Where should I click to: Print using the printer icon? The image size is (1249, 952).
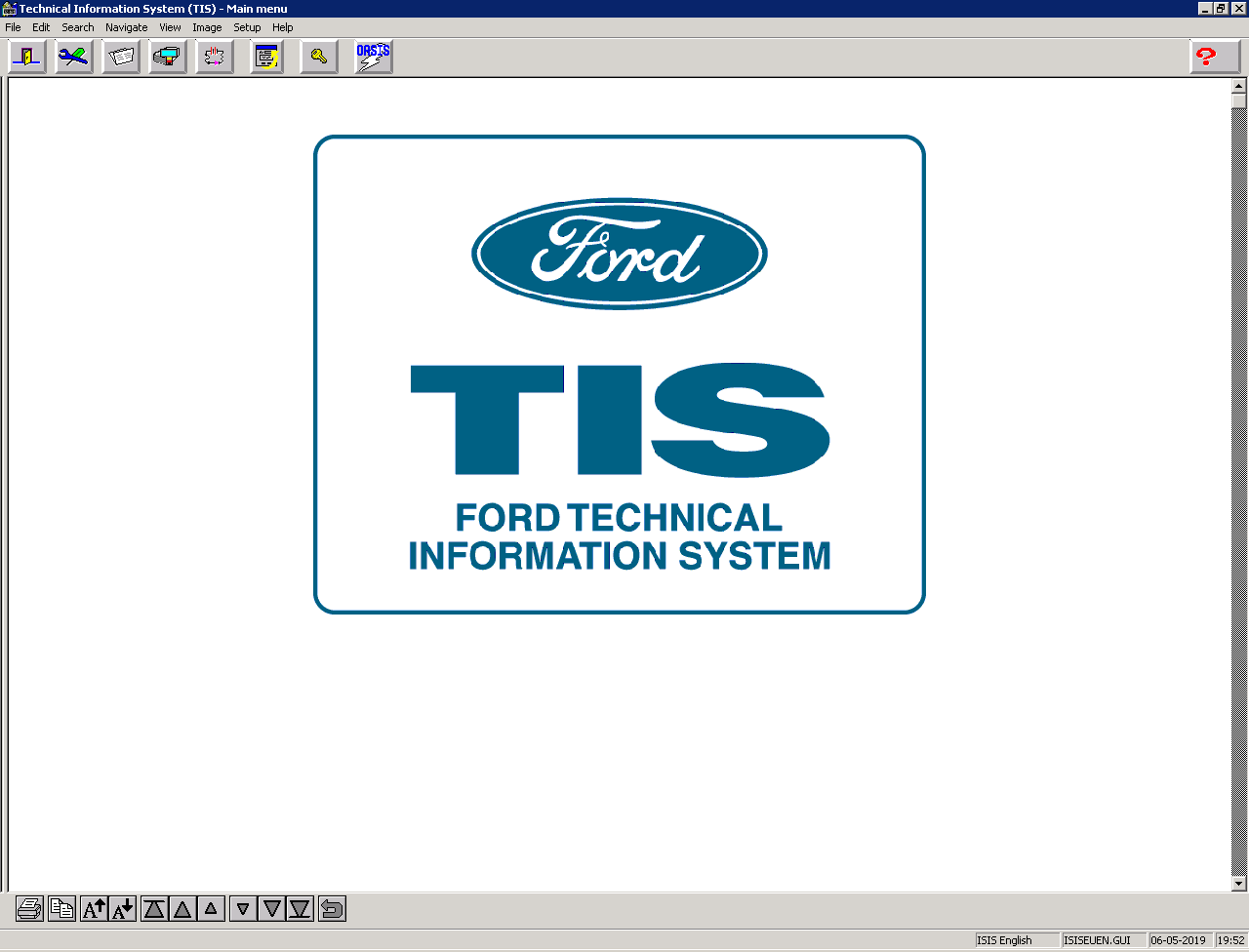pos(29,909)
